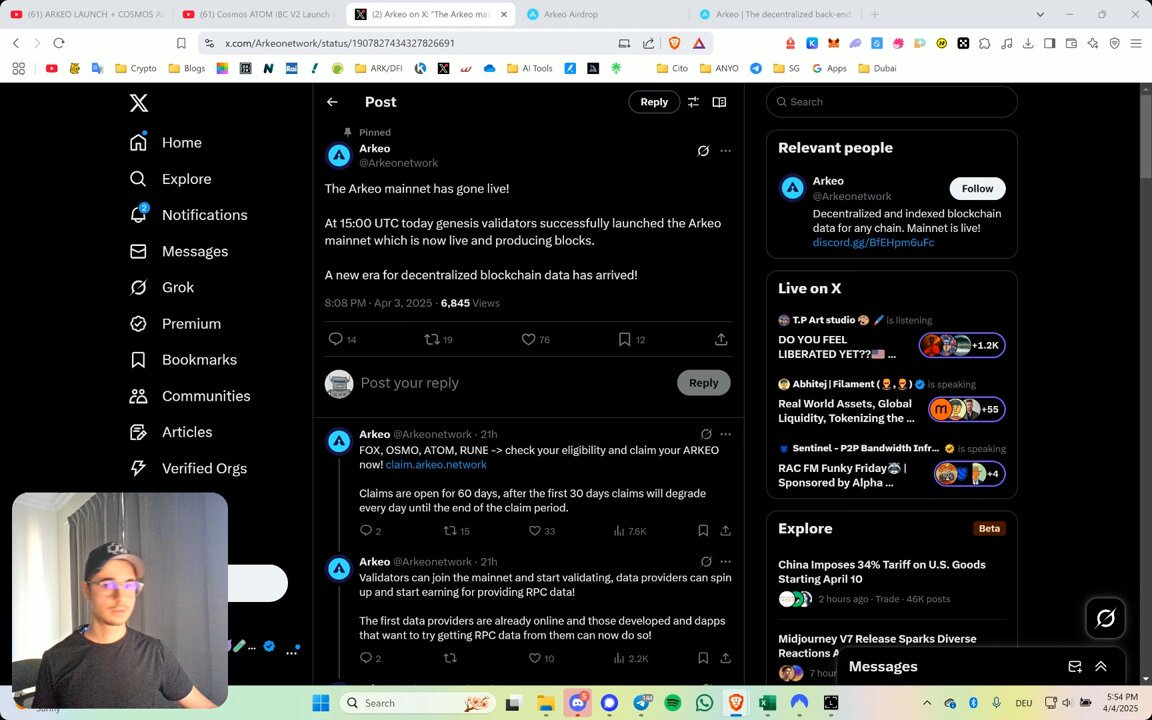Open discord.gg/BfEHpm6uFc link
The image size is (1152, 720).
pyautogui.click(x=873, y=242)
